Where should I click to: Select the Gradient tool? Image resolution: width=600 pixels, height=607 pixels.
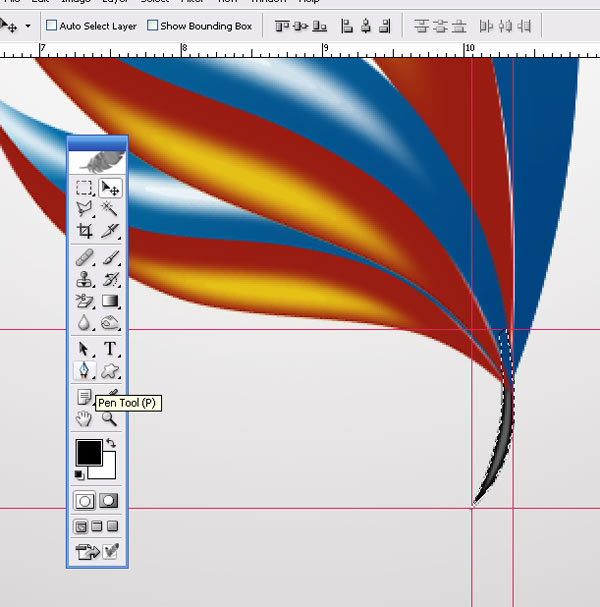110,300
